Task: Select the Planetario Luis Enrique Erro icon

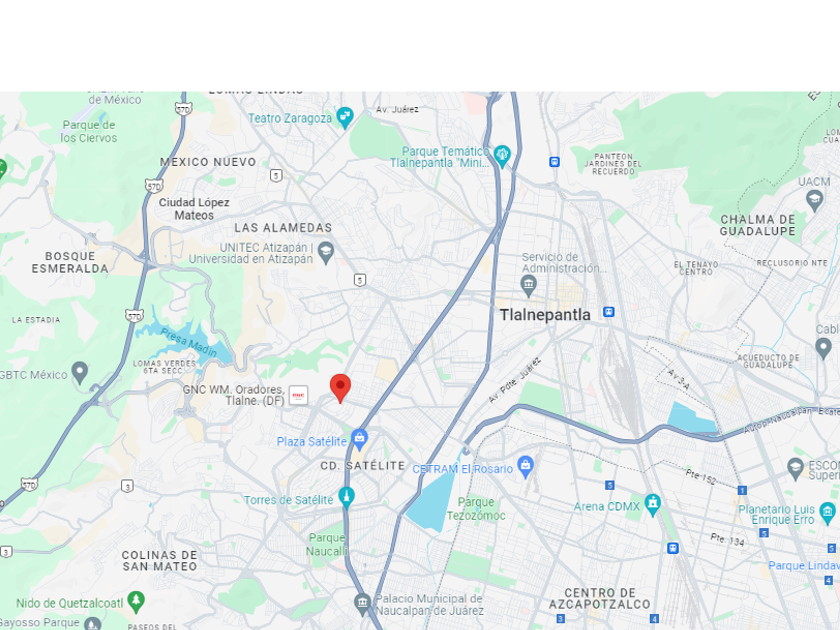Action: click(x=828, y=513)
